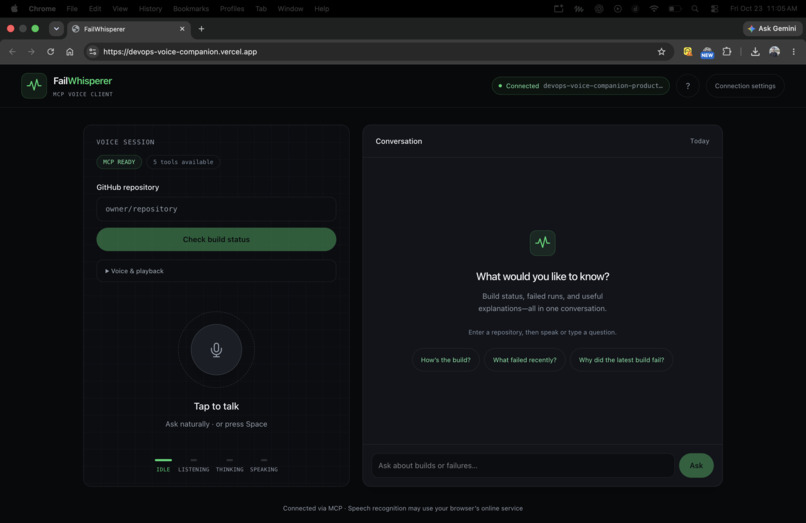Open the Bookmarks menu

[x=191, y=9]
